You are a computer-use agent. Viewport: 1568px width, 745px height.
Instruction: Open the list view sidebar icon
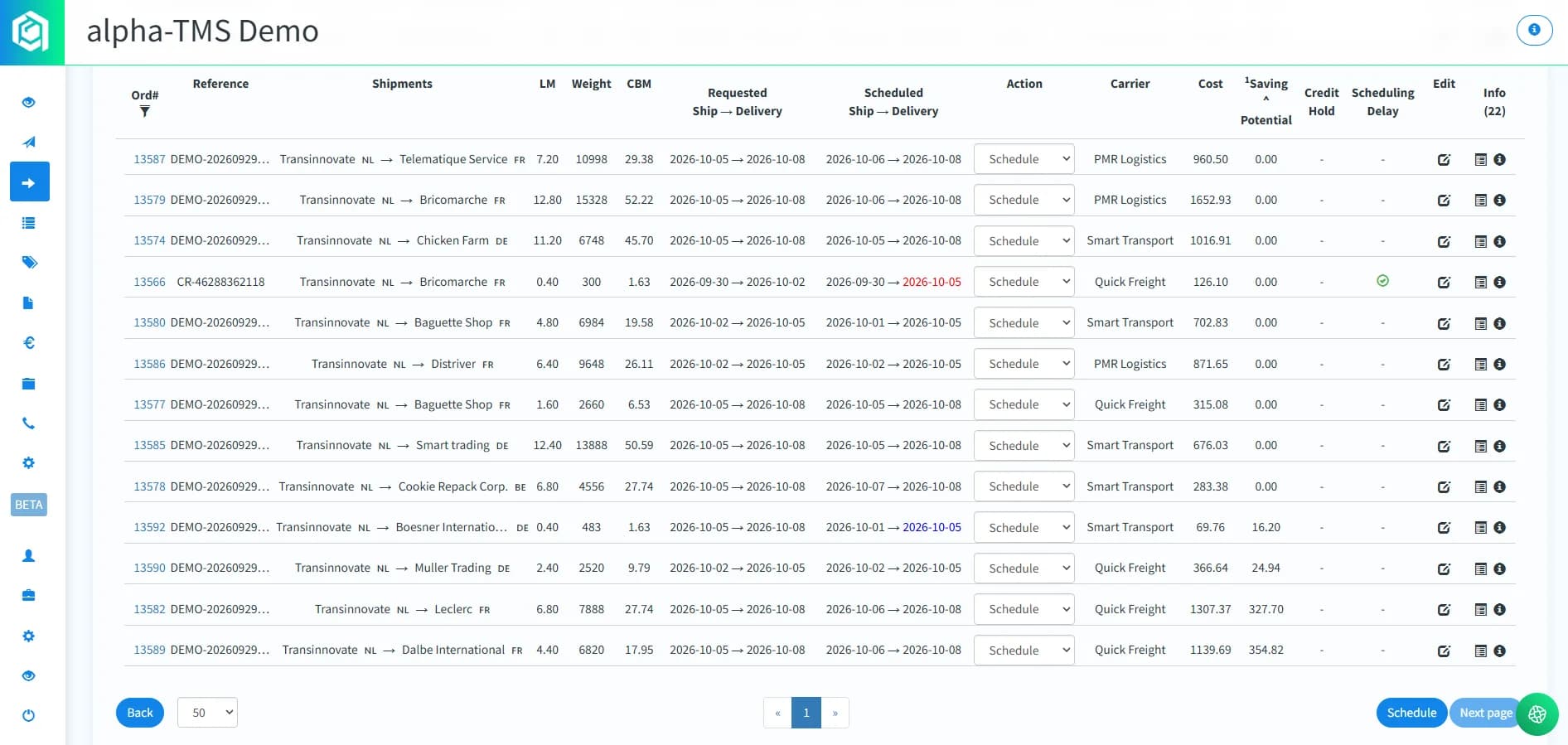(29, 222)
